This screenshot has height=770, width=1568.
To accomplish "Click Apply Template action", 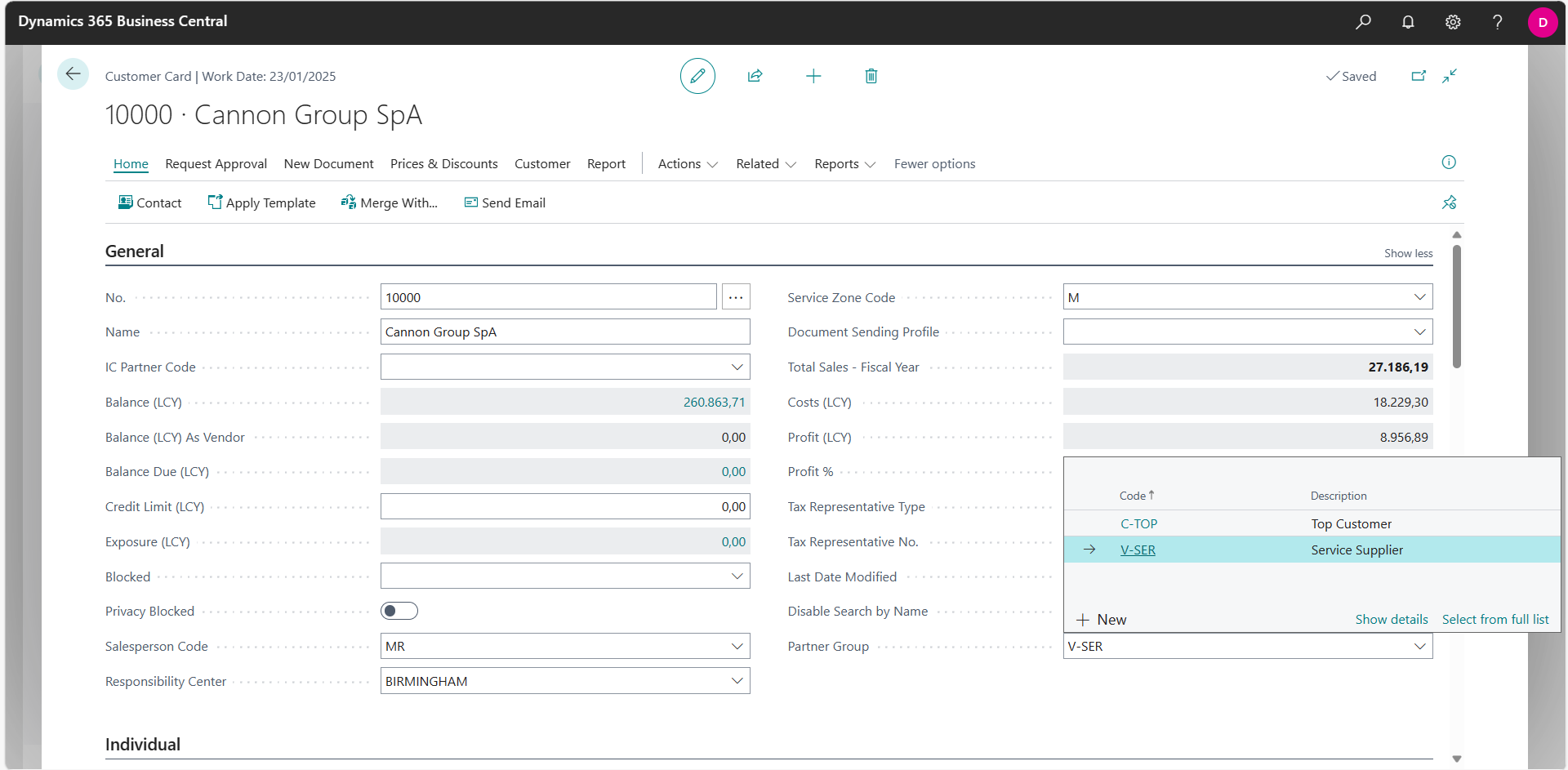I will click(261, 203).
